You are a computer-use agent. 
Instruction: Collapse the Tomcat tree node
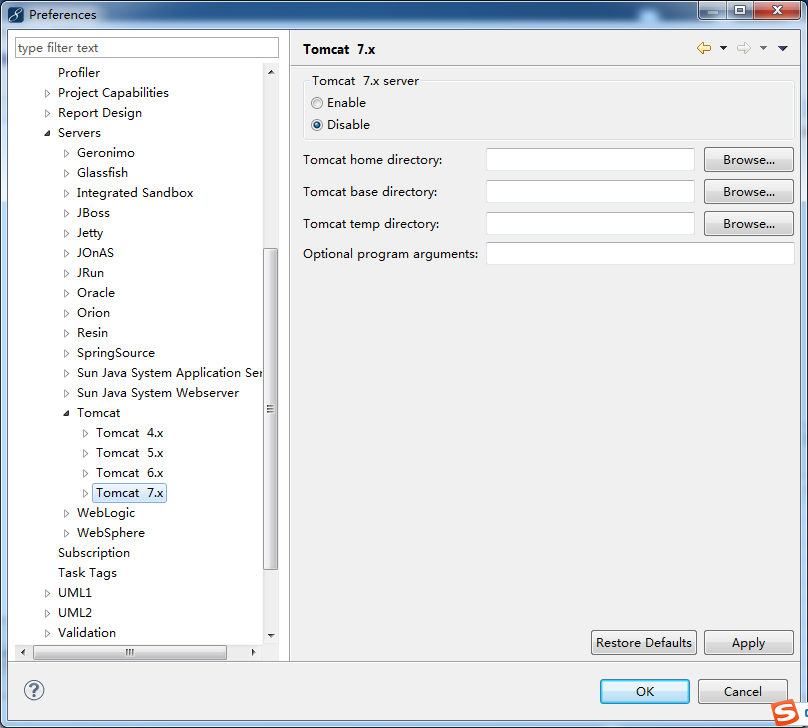click(x=66, y=413)
